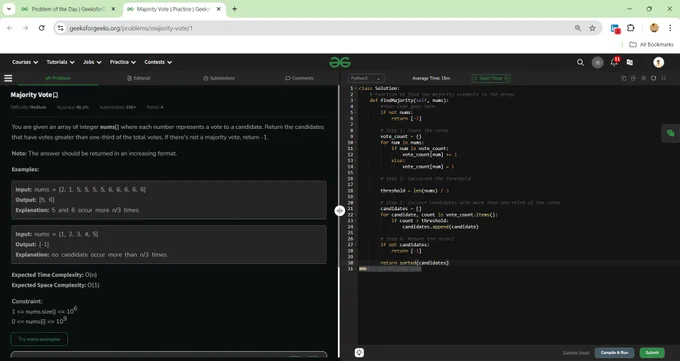Open Chrome profile avatar
Screen dimensions: 680x361
click(654, 28)
